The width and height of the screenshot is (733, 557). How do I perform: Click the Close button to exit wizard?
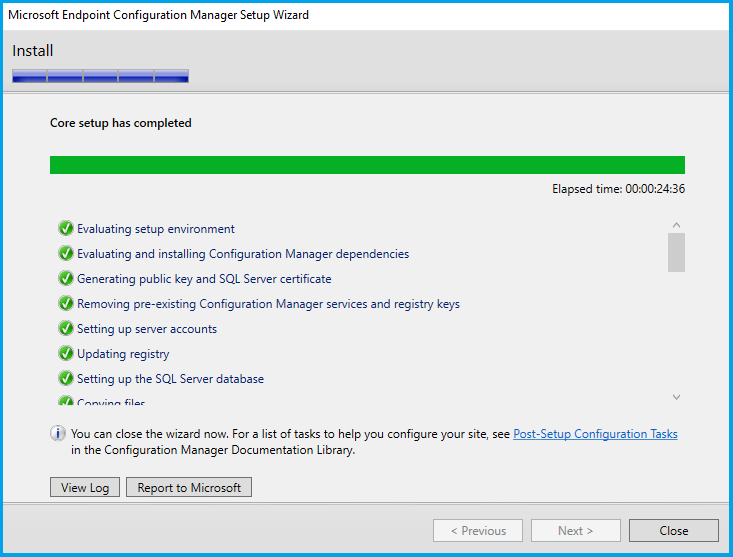pyautogui.click(x=673, y=531)
